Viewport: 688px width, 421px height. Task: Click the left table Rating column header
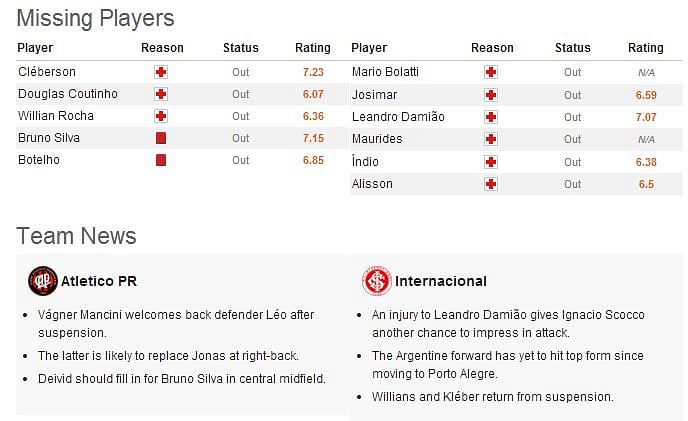click(312, 47)
